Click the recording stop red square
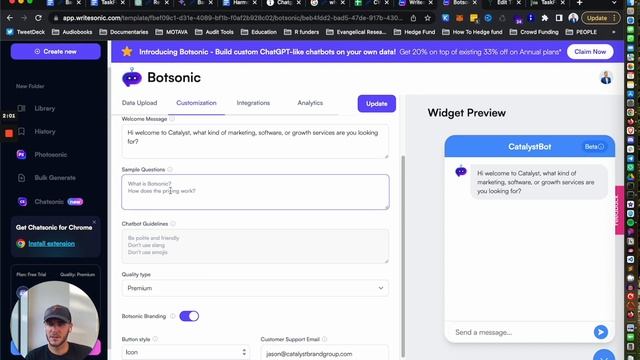Screen dimensions: 640x360 (9, 133)
